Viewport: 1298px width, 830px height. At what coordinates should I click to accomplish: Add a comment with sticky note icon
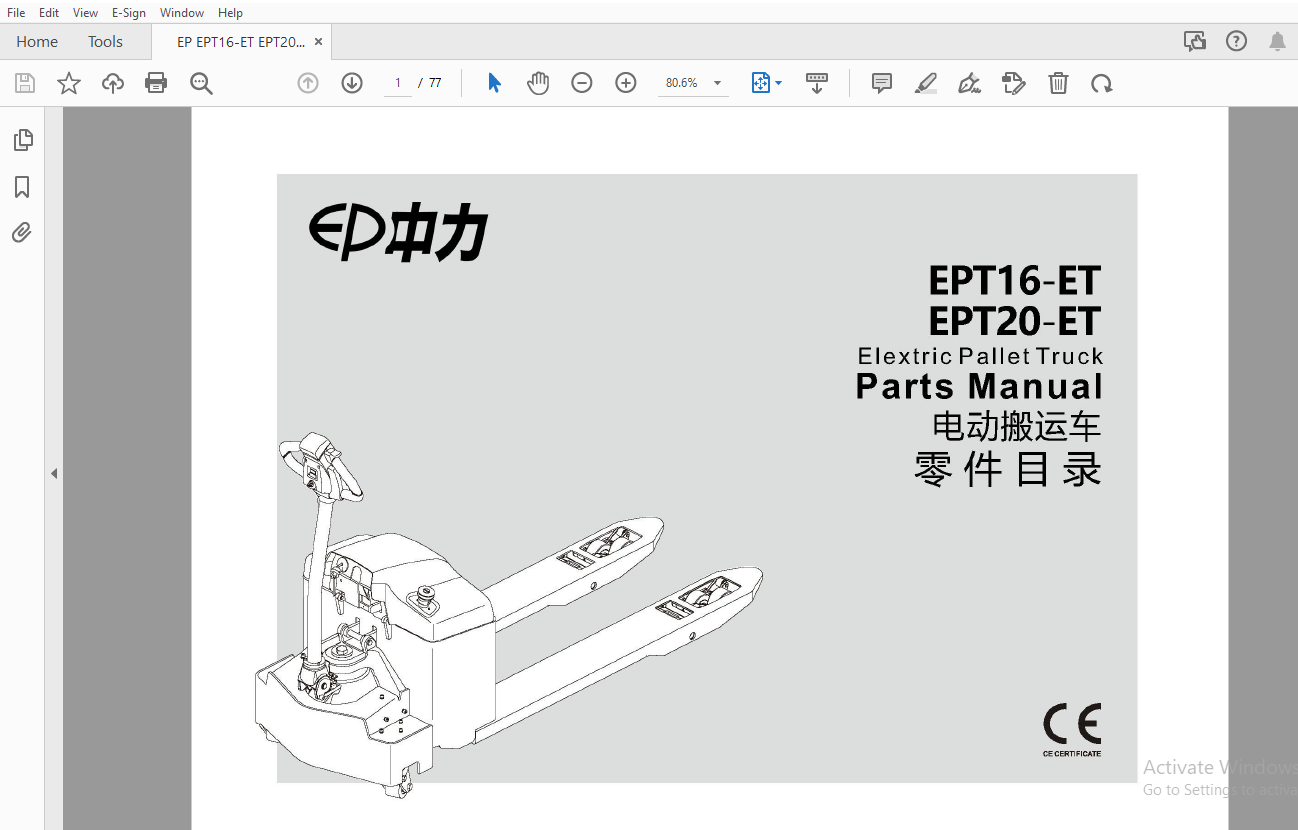[x=882, y=83]
